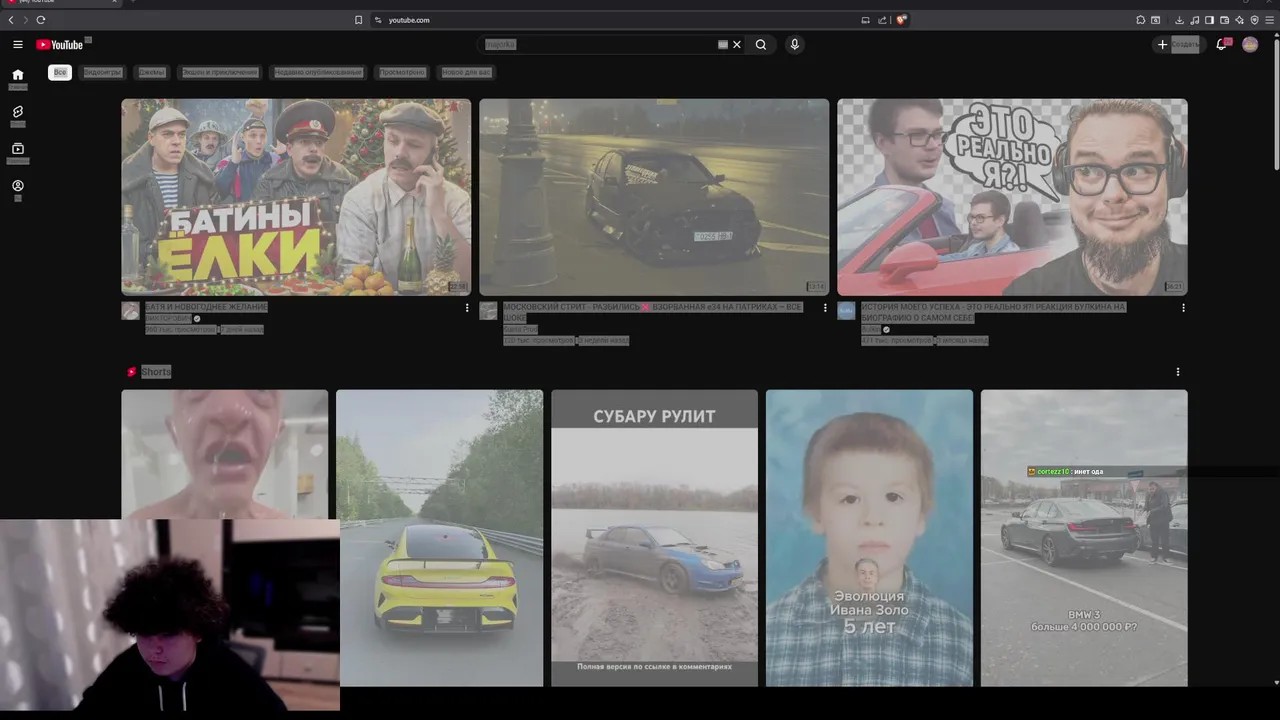
Task: Open the old man face Short
Action: pyautogui.click(x=224, y=454)
